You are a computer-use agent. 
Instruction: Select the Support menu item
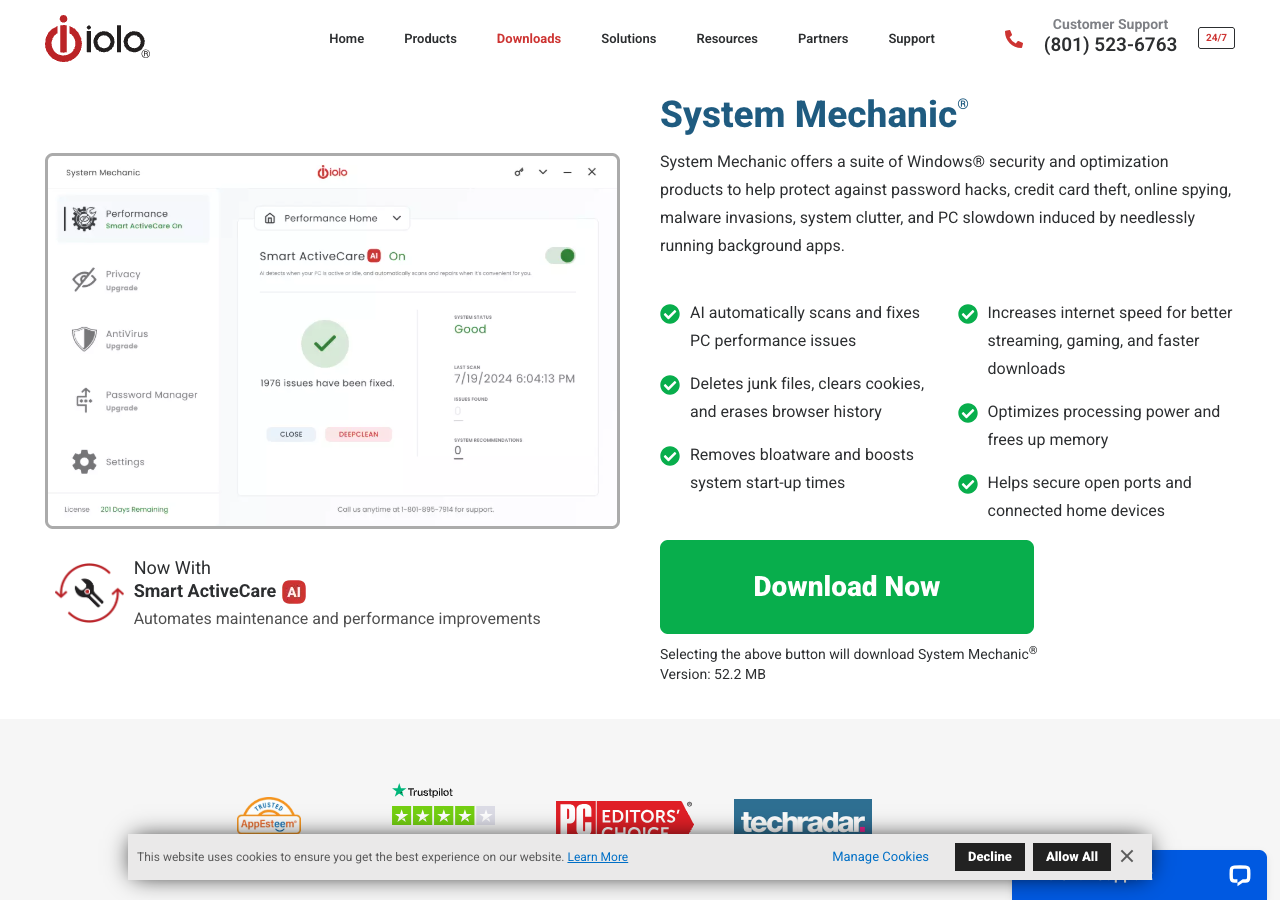click(x=911, y=38)
